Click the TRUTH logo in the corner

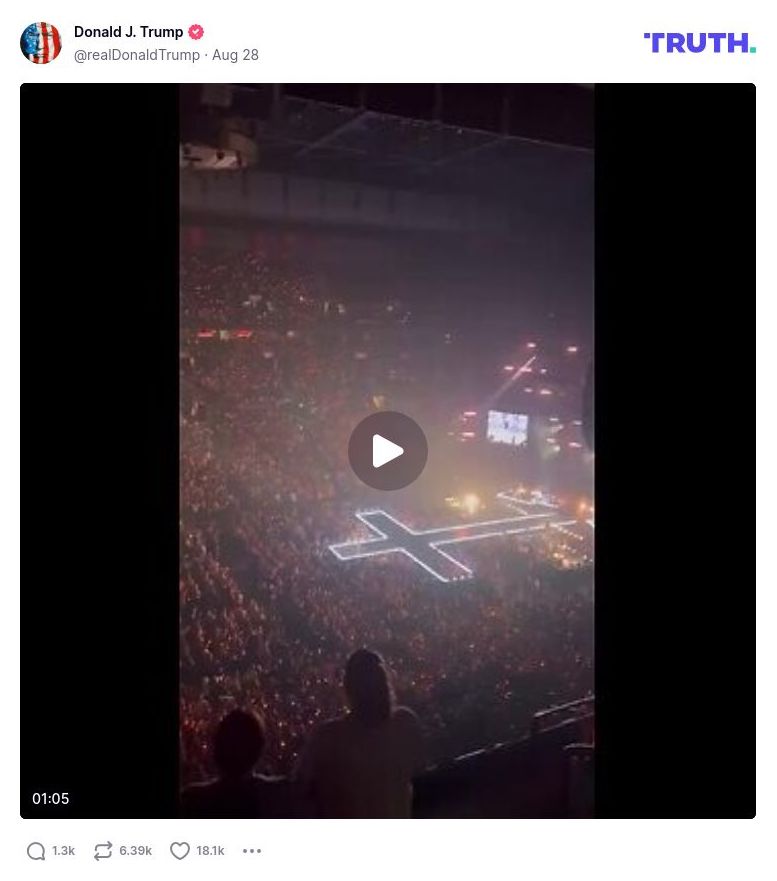click(699, 43)
